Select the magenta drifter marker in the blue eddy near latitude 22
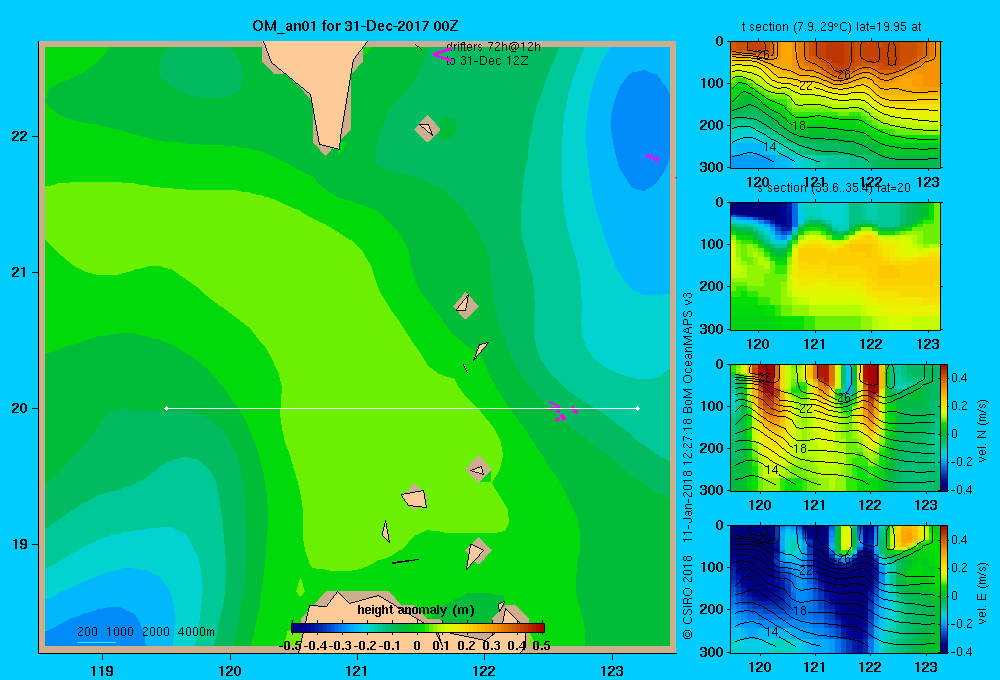 point(652,158)
